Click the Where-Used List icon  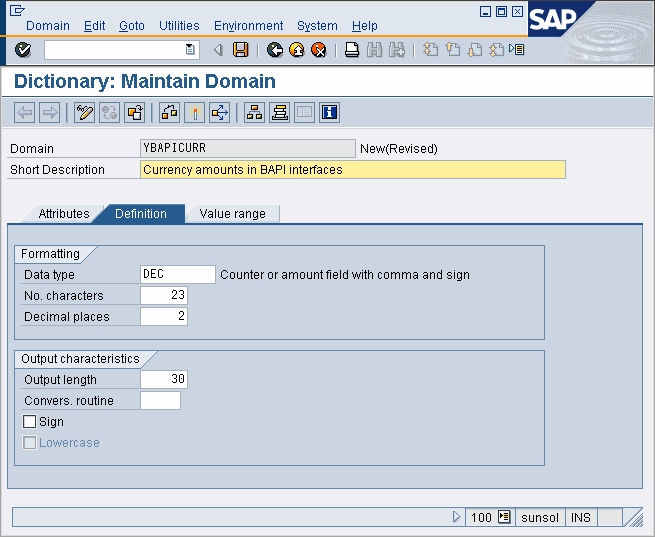(220, 113)
